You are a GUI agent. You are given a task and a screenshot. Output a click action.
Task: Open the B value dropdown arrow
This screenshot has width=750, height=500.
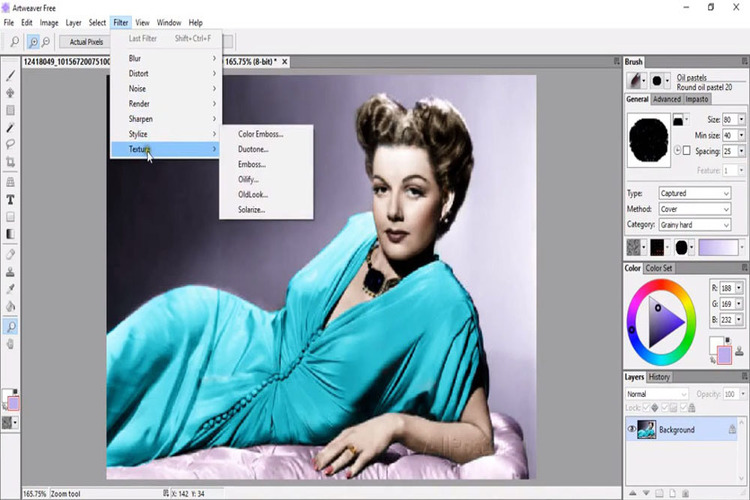[x=739, y=320]
